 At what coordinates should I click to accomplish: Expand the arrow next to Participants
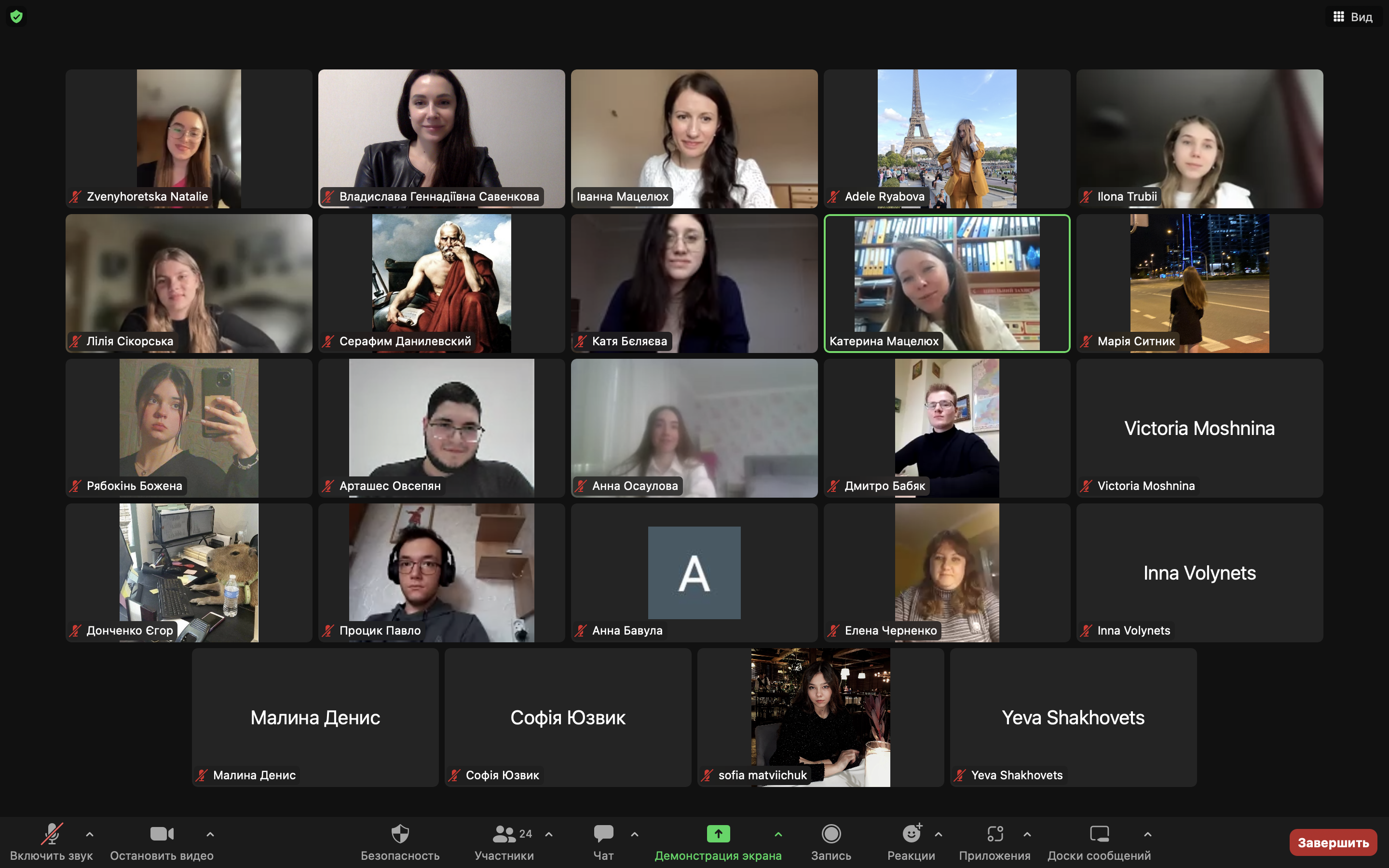(x=549, y=834)
